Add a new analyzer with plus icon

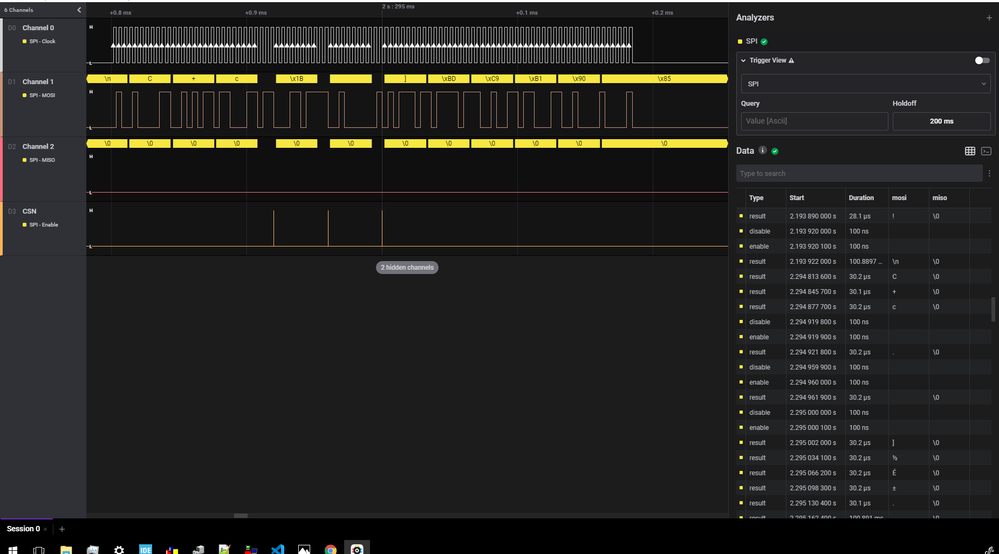989,18
